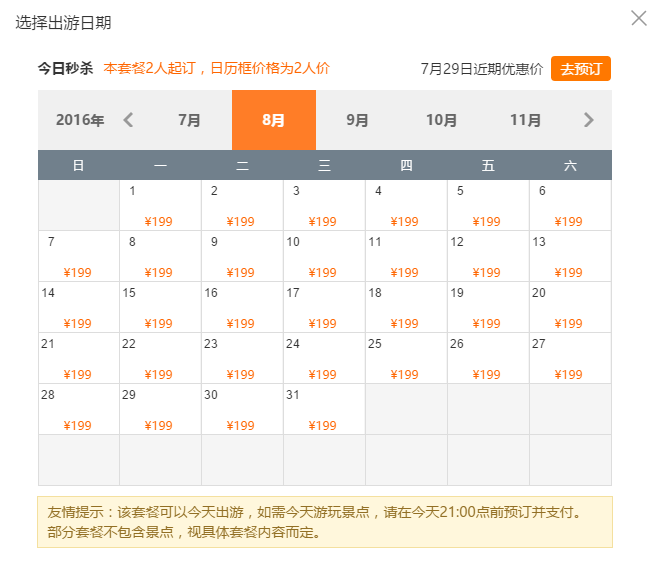Switch to the 9月 month tab
The height and width of the screenshot is (581, 658).
(x=357, y=120)
